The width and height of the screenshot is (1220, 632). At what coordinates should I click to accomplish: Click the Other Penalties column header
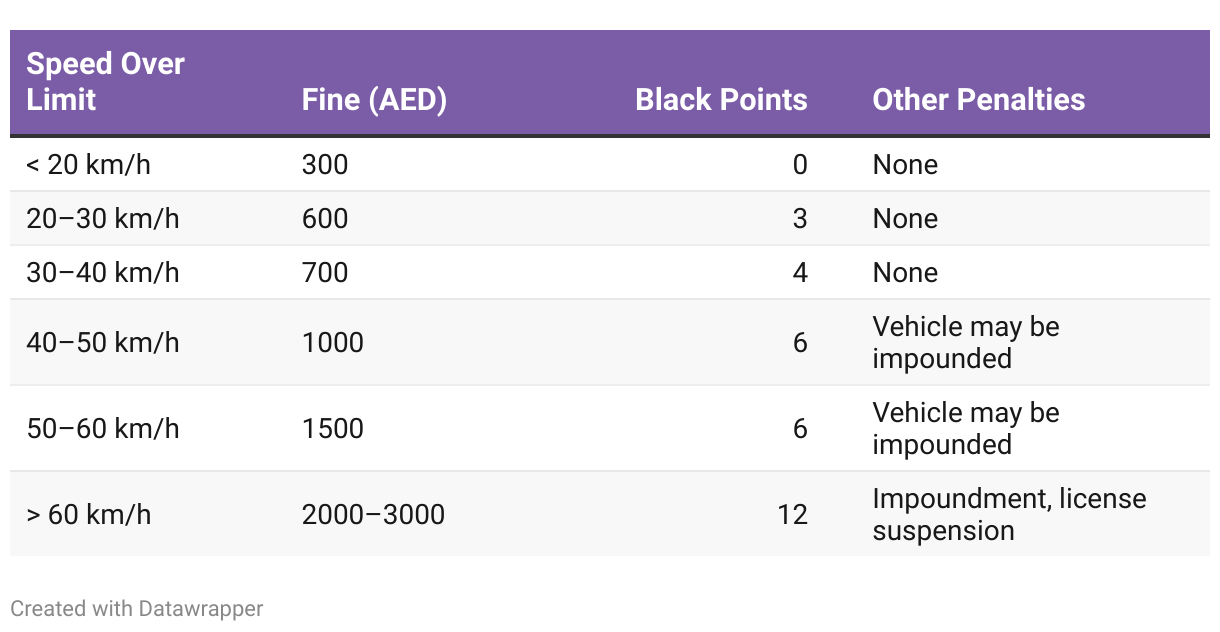(x=979, y=100)
